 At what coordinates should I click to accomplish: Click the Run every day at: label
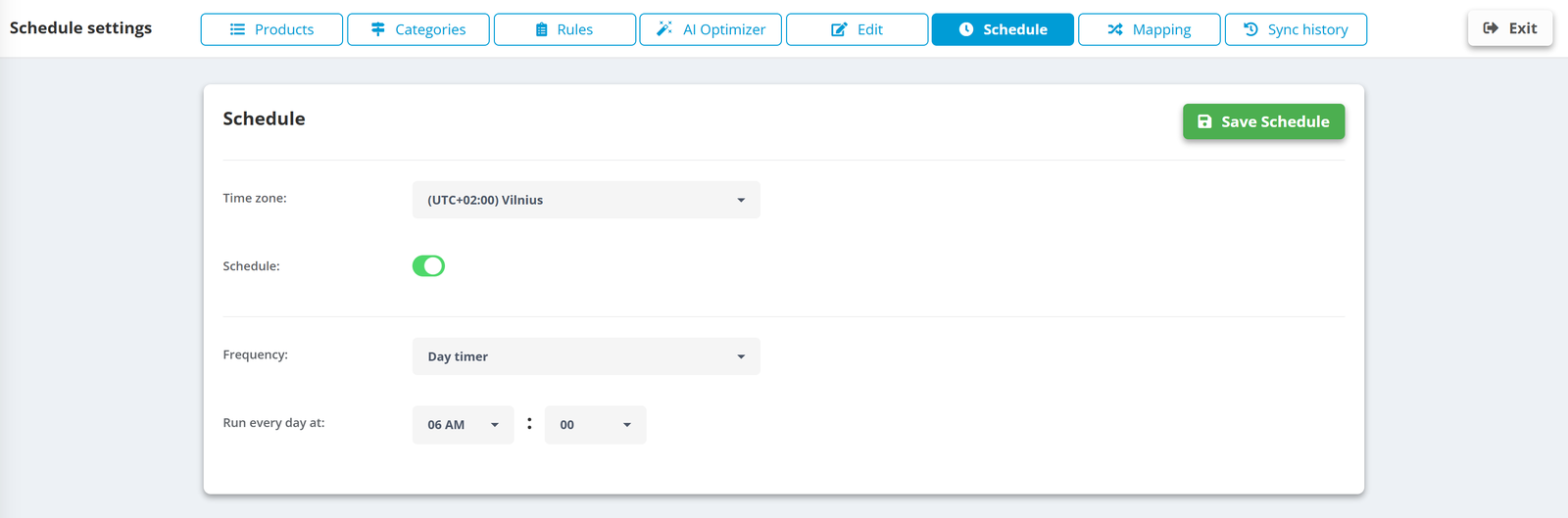tap(273, 423)
